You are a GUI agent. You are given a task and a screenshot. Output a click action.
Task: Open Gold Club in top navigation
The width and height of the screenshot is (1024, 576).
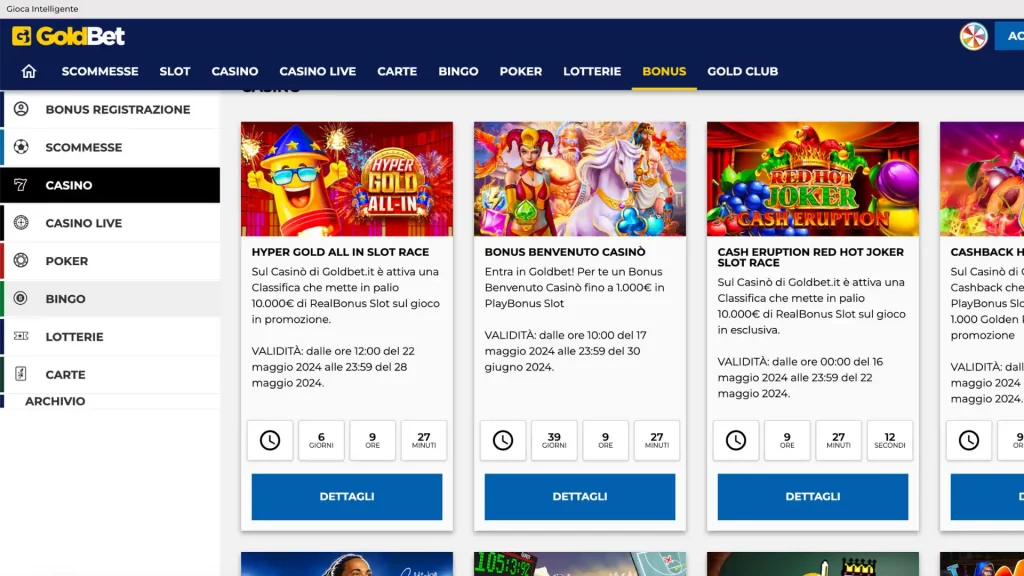coord(743,71)
